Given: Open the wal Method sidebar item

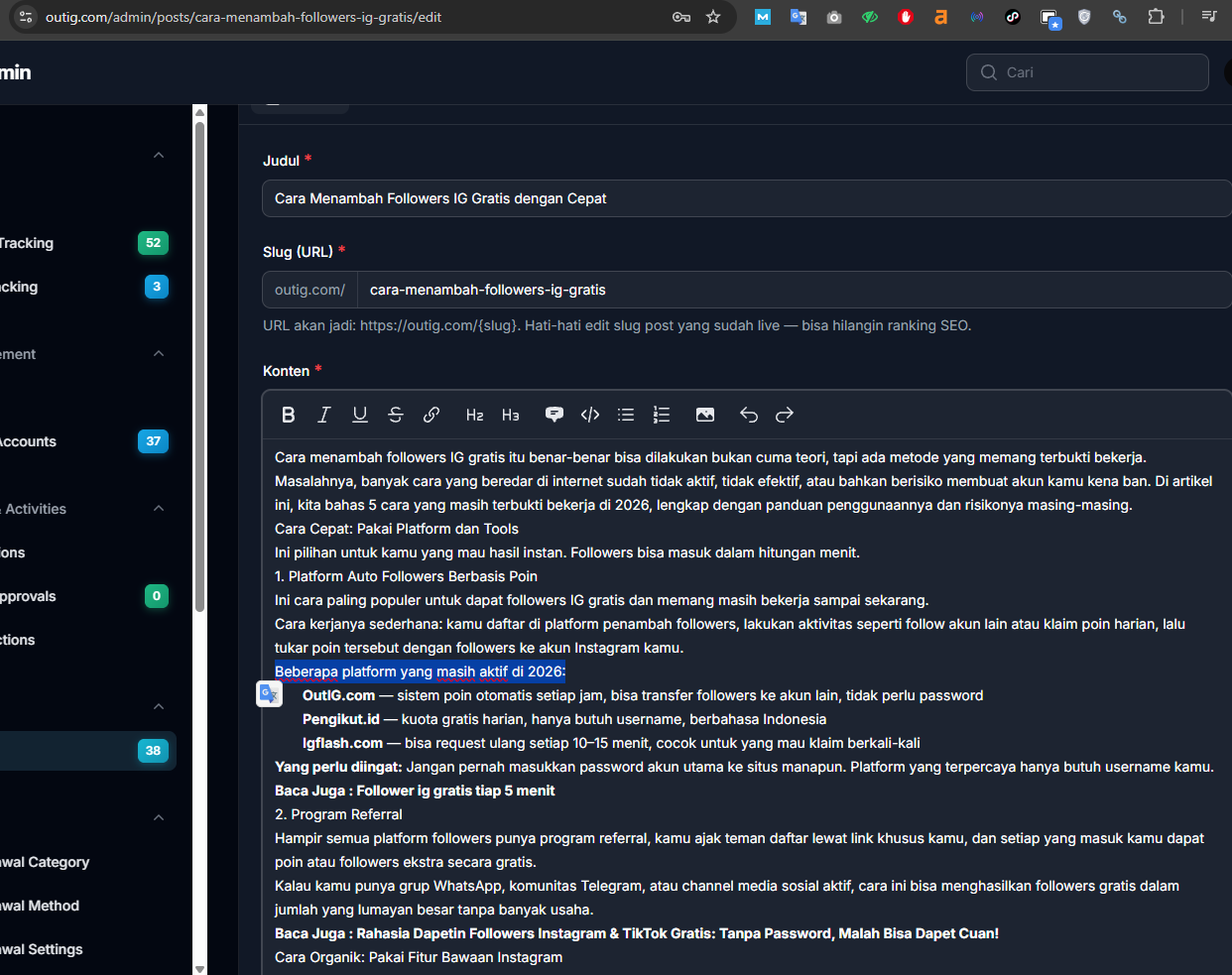Looking at the screenshot, I should coord(88,906).
